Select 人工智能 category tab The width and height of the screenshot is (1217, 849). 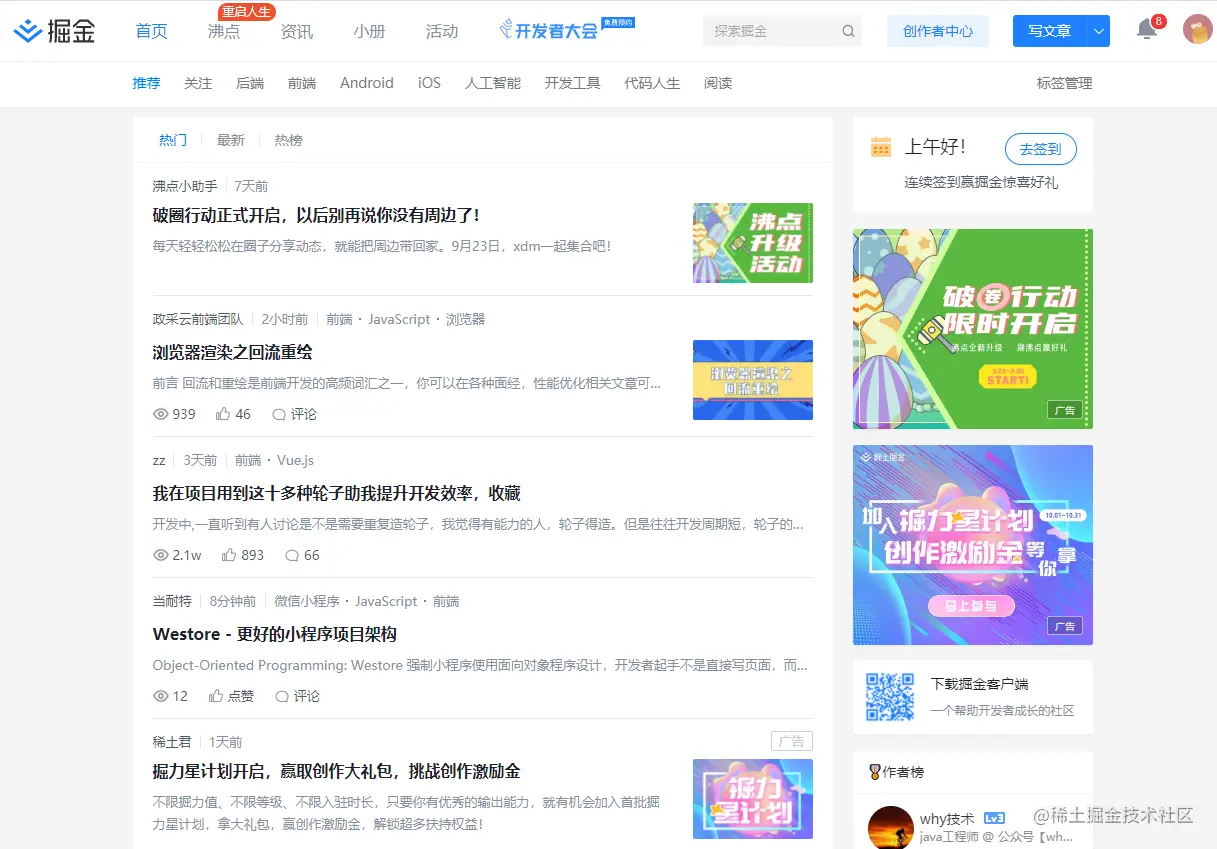(x=493, y=83)
